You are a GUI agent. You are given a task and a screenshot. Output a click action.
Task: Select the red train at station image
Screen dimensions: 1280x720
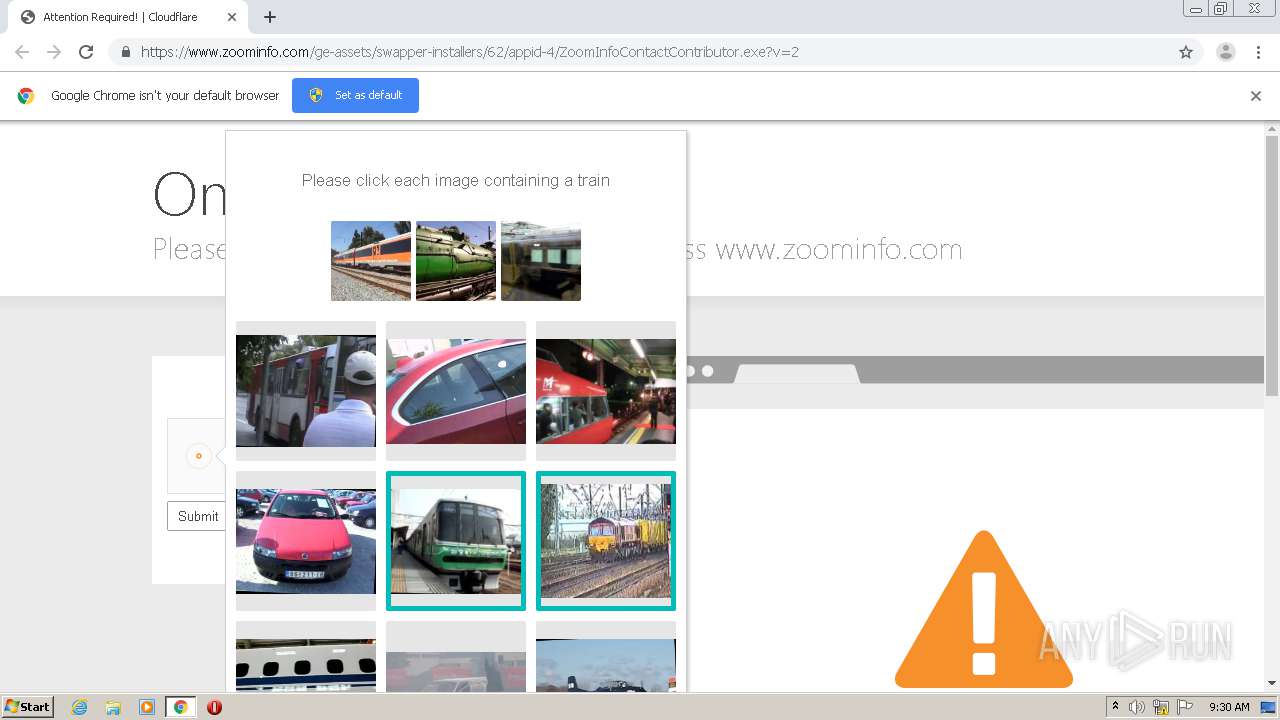coord(606,391)
